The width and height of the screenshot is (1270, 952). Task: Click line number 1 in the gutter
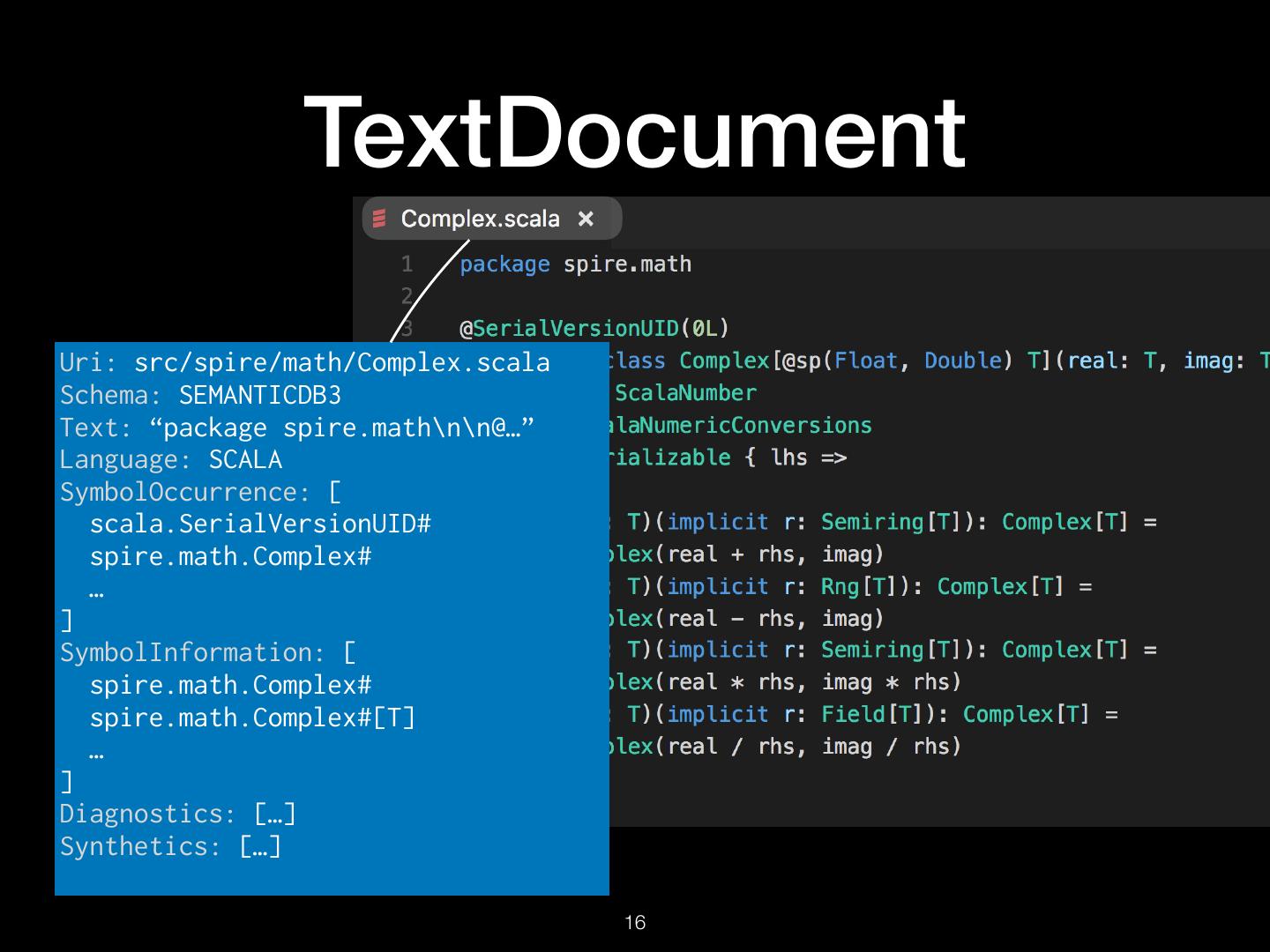tap(407, 264)
